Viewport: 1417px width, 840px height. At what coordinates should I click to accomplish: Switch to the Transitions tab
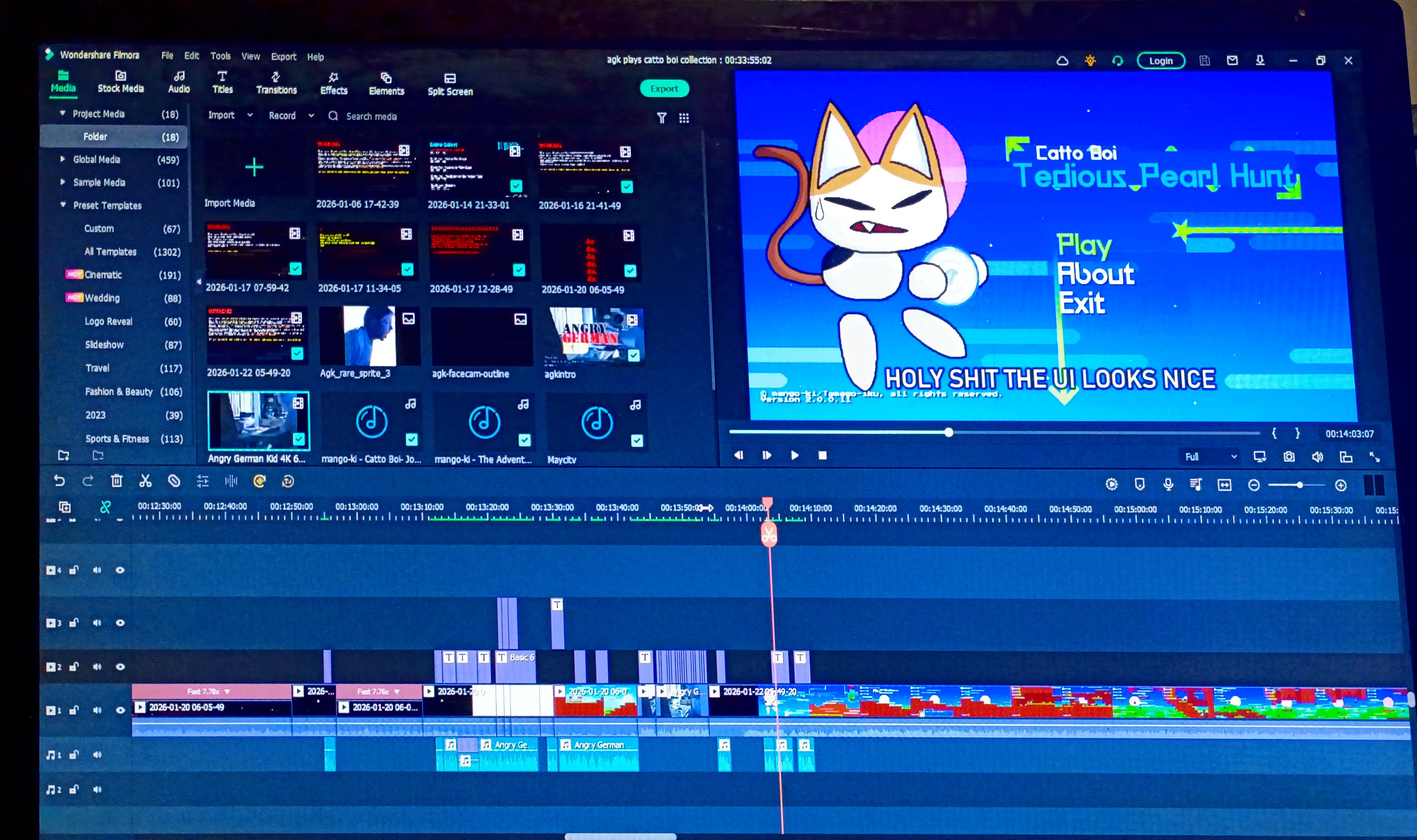tap(276, 83)
